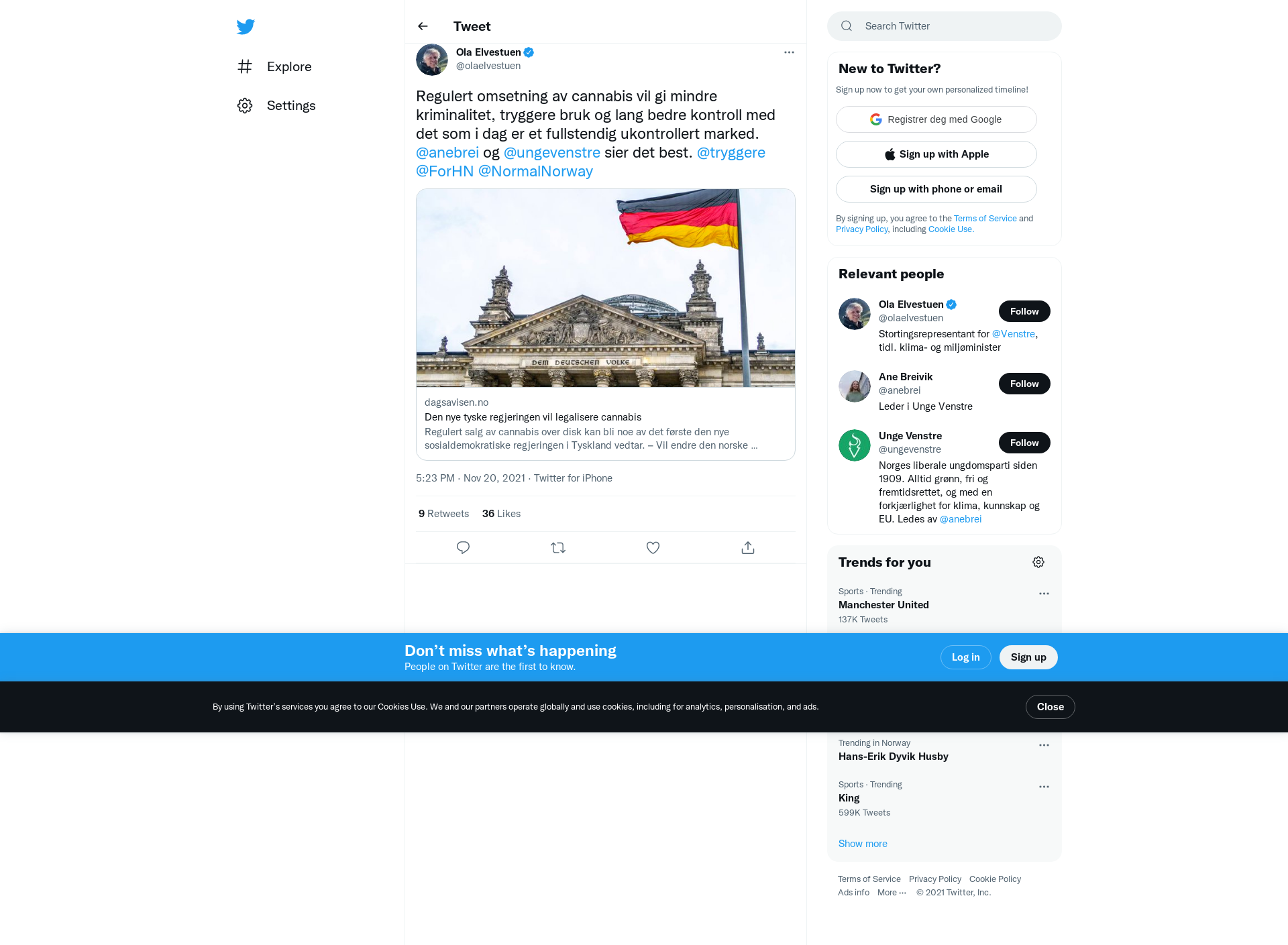This screenshot has width=1288, height=945.
Task: Click the retweet icon under the tweet
Action: 558,547
